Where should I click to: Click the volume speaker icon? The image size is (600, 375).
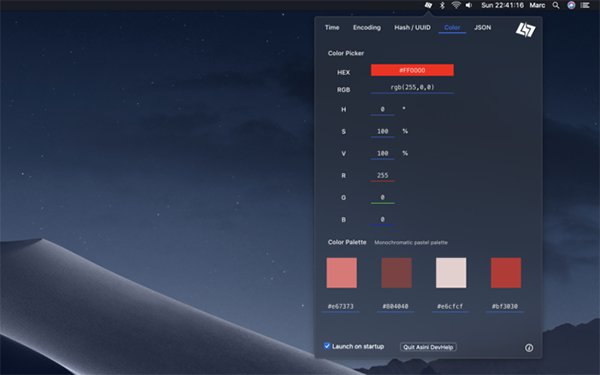469,5
